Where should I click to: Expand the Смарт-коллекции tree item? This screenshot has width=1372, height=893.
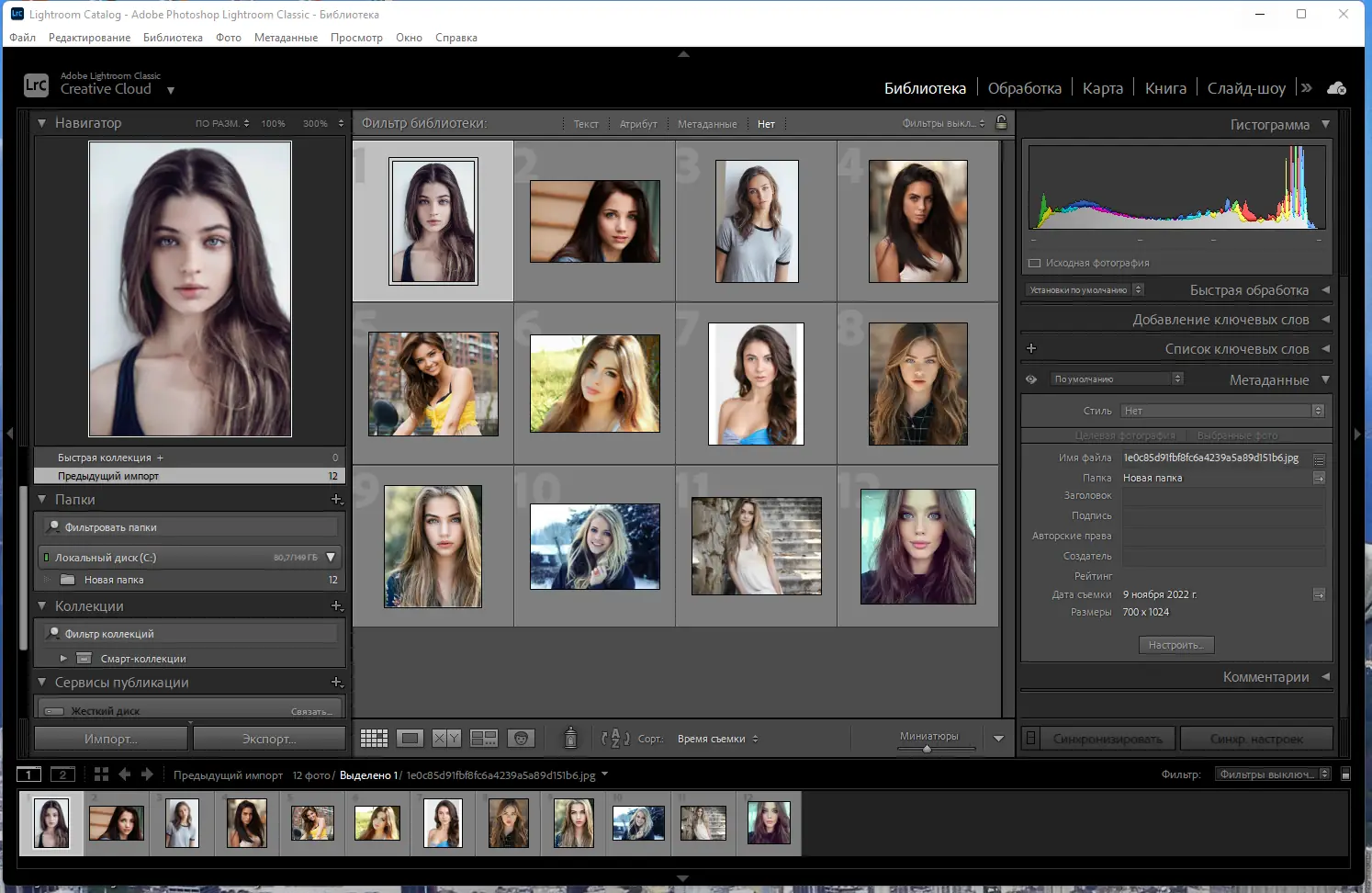[63, 659]
